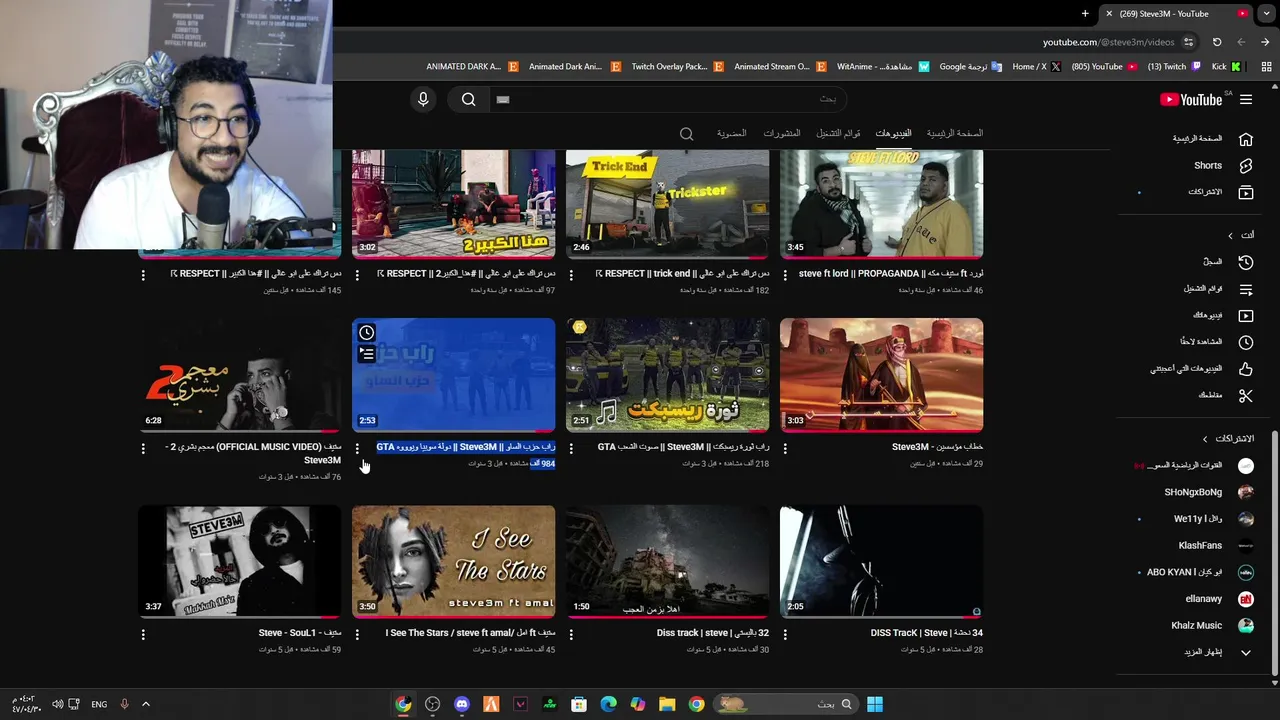Open the playlists icon in sidebar
This screenshot has width=1280, height=720.
[x=1245, y=289]
